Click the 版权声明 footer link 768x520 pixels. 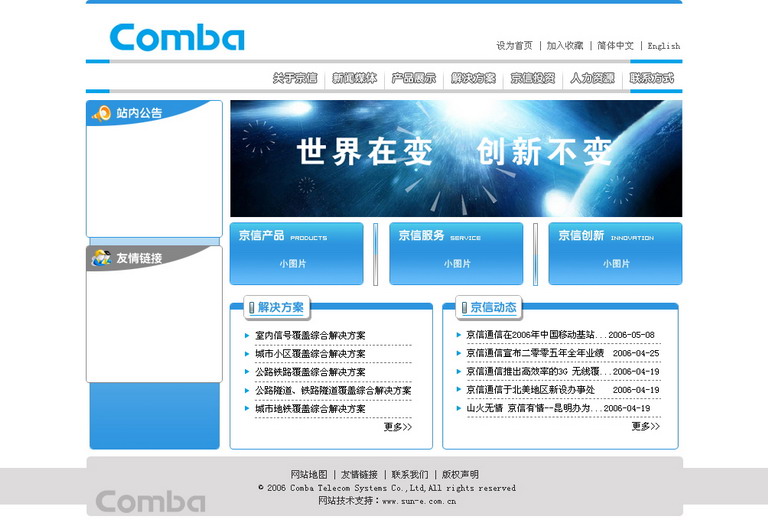[x=460, y=474]
